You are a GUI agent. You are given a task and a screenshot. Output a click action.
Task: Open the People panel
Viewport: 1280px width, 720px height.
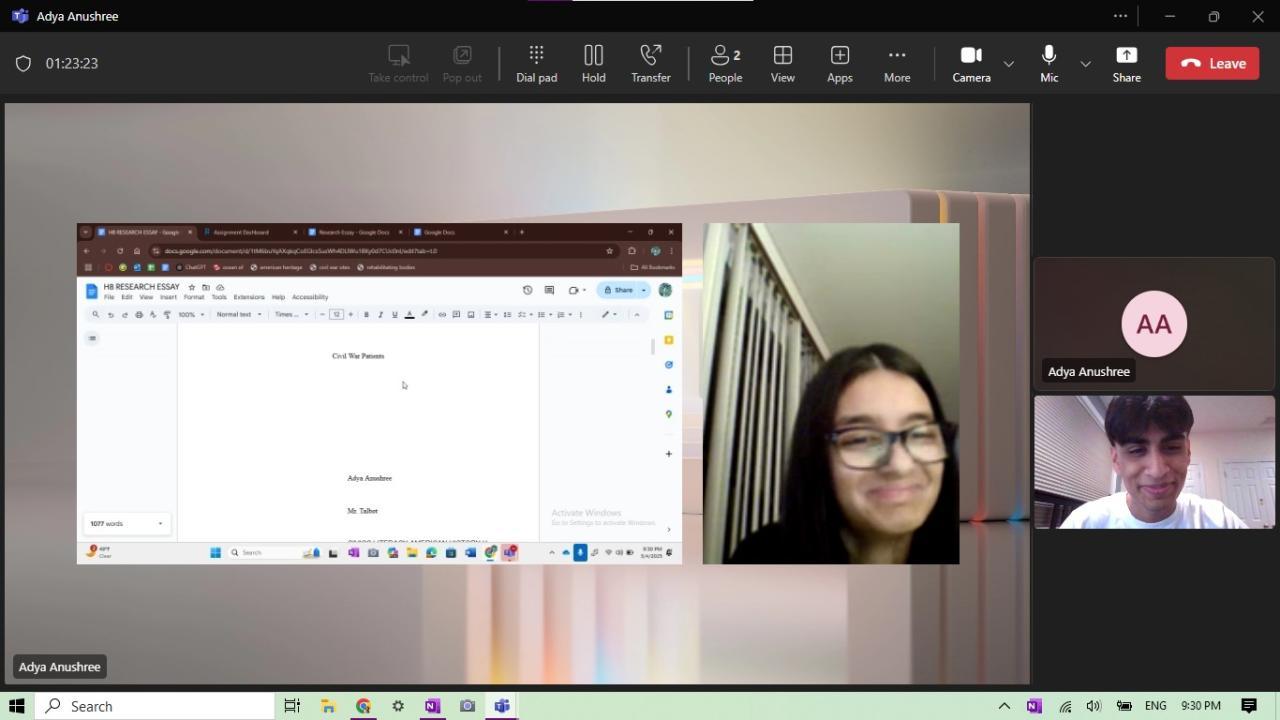pyautogui.click(x=725, y=63)
